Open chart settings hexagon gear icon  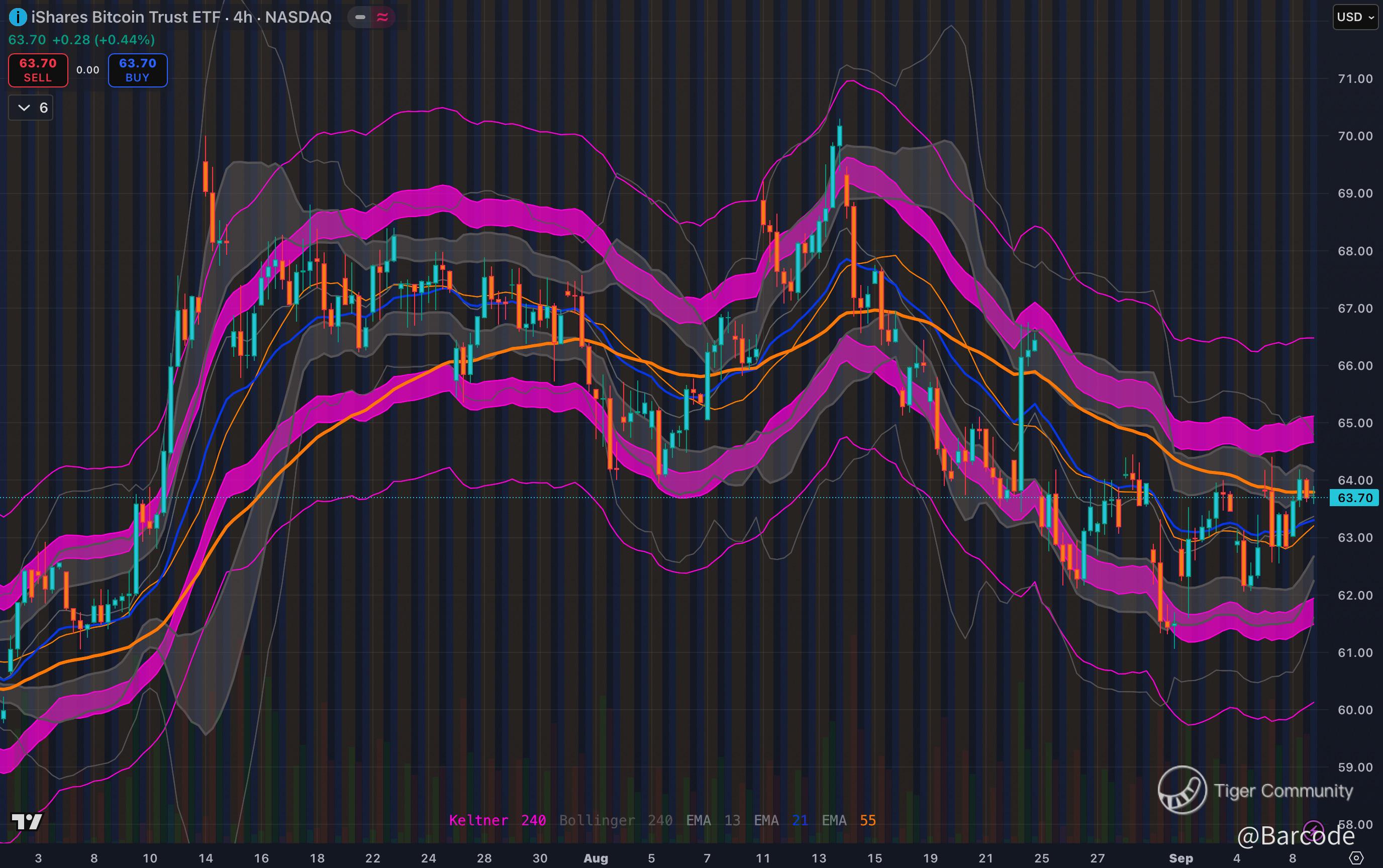(1356, 858)
